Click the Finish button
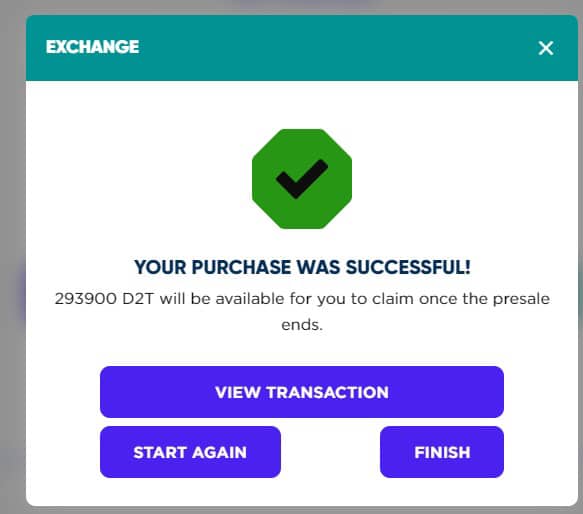This screenshot has height=514, width=583. pyautogui.click(x=442, y=452)
